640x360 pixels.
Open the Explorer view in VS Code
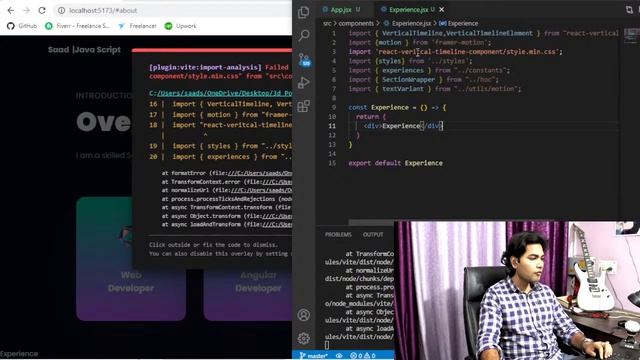[x=303, y=12]
